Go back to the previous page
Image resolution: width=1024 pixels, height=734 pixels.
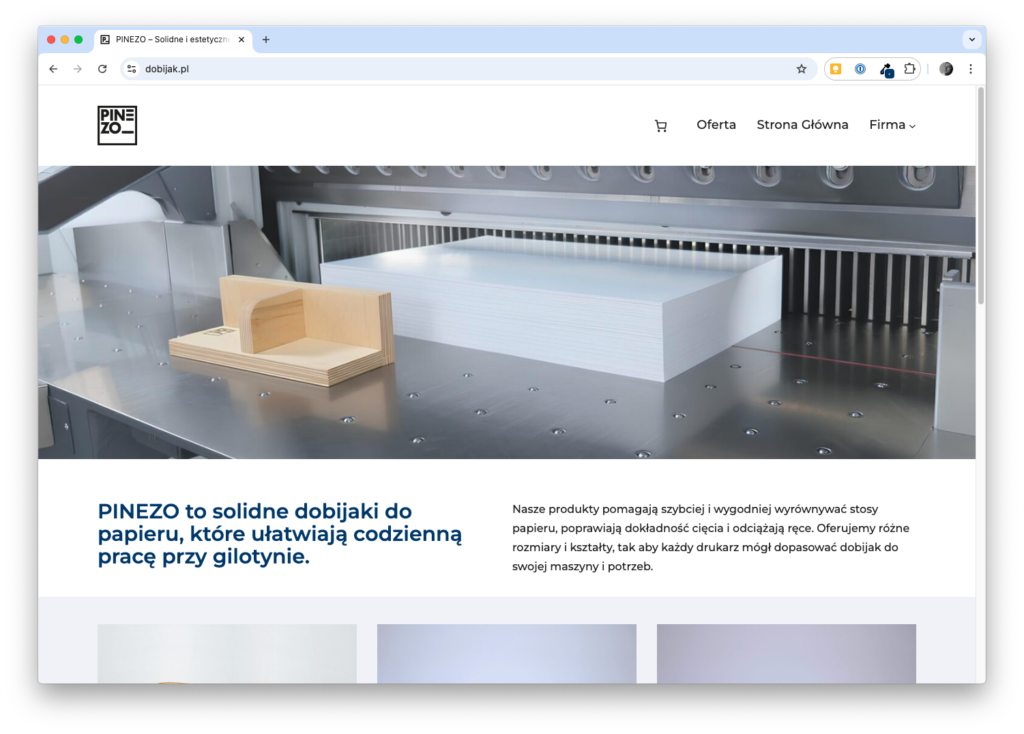click(53, 69)
